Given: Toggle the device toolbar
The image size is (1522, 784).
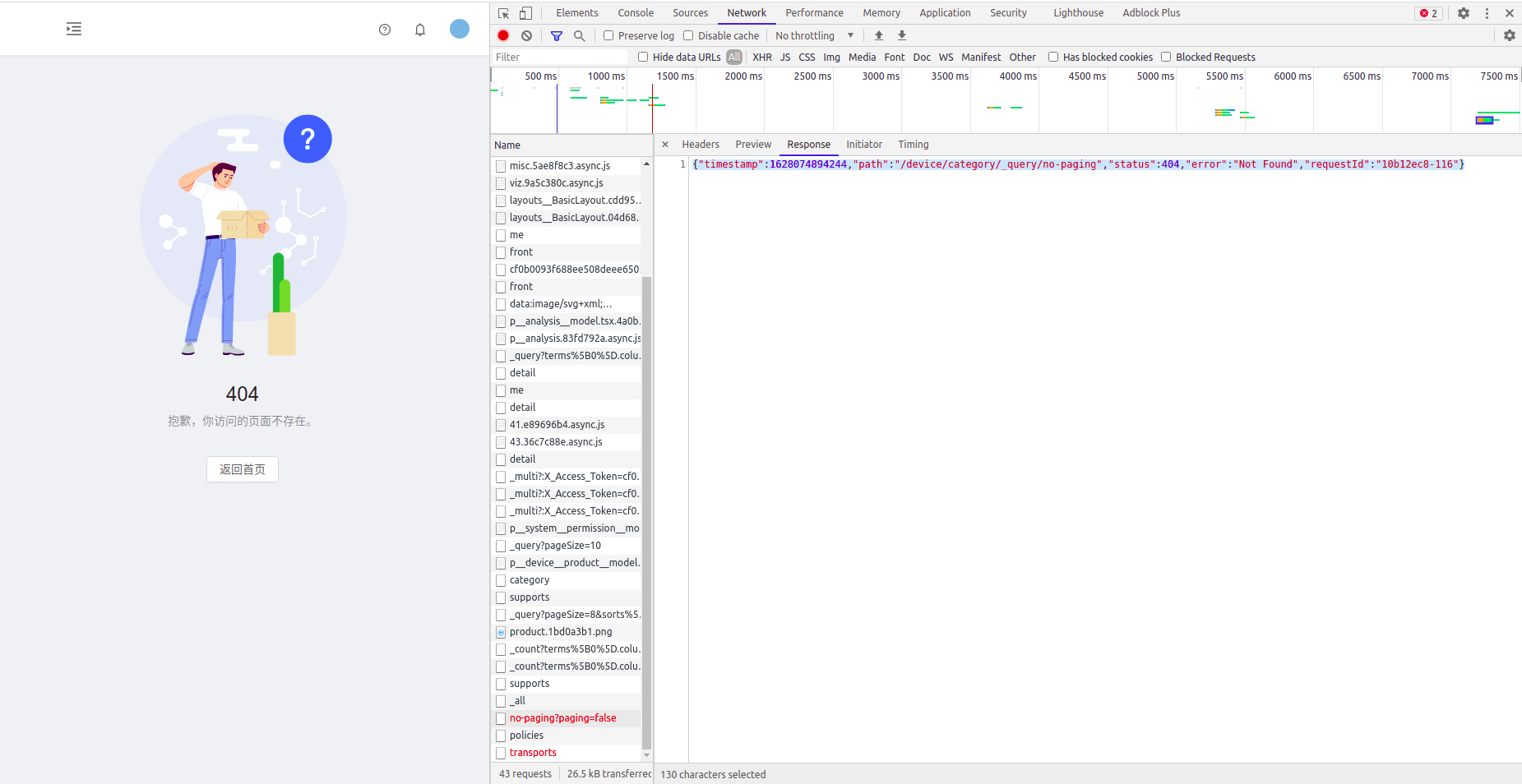Looking at the screenshot, I should point(526,14).
